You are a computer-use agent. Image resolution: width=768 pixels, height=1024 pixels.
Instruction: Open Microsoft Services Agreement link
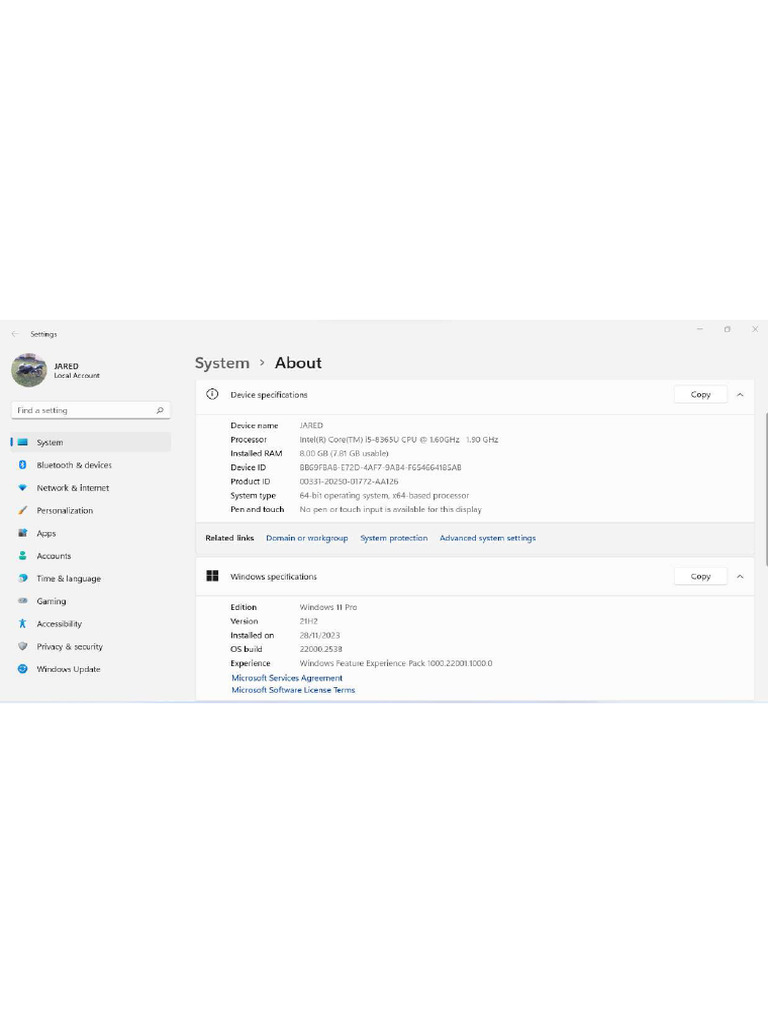tap(287, 678)
